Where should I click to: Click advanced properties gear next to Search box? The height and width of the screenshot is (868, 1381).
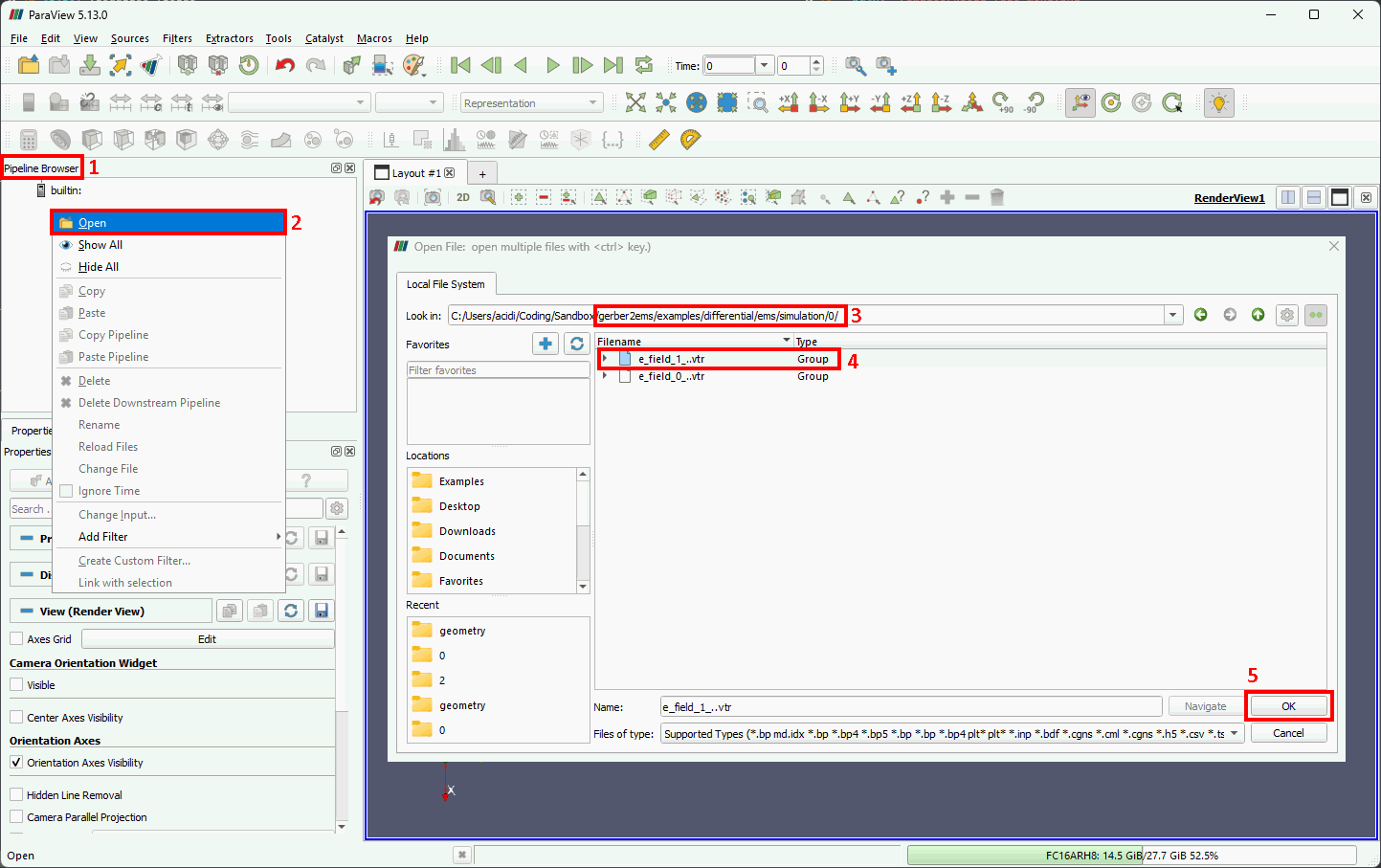click(337, 508)
